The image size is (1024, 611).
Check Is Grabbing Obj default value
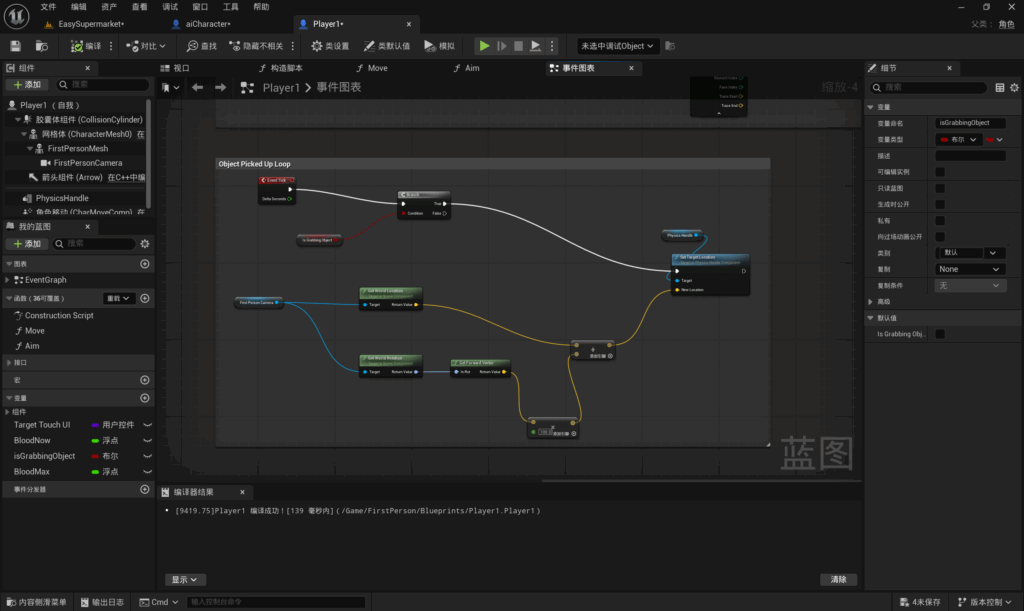[x=940, y=334]
